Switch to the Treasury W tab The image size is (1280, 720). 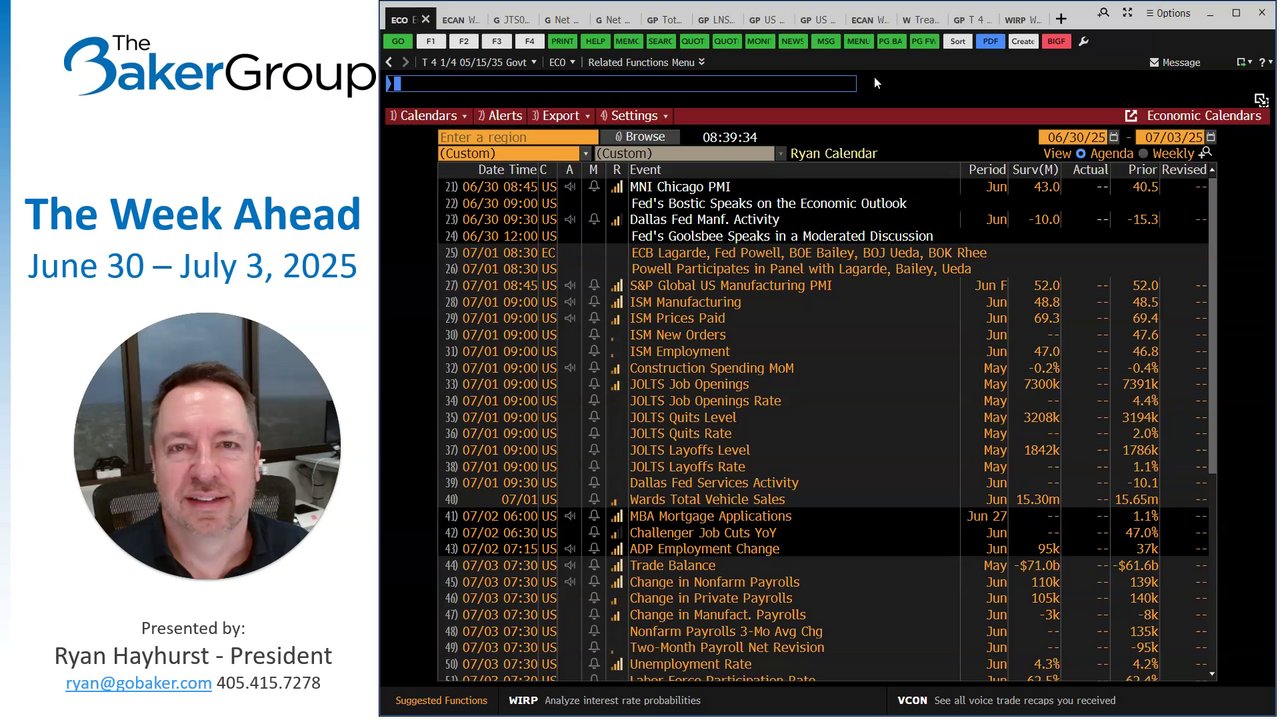click(920, 19)
